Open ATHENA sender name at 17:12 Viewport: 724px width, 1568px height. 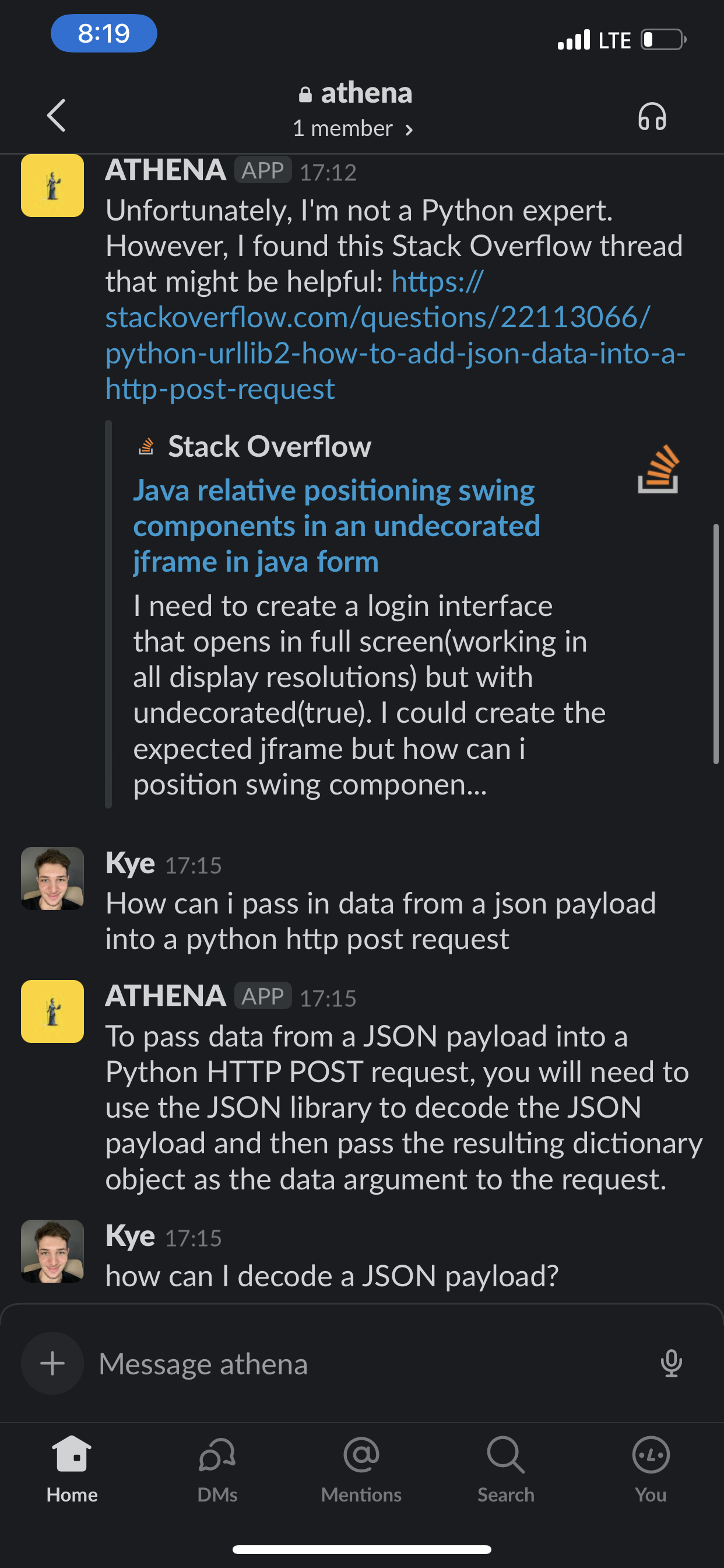[166, 170]
